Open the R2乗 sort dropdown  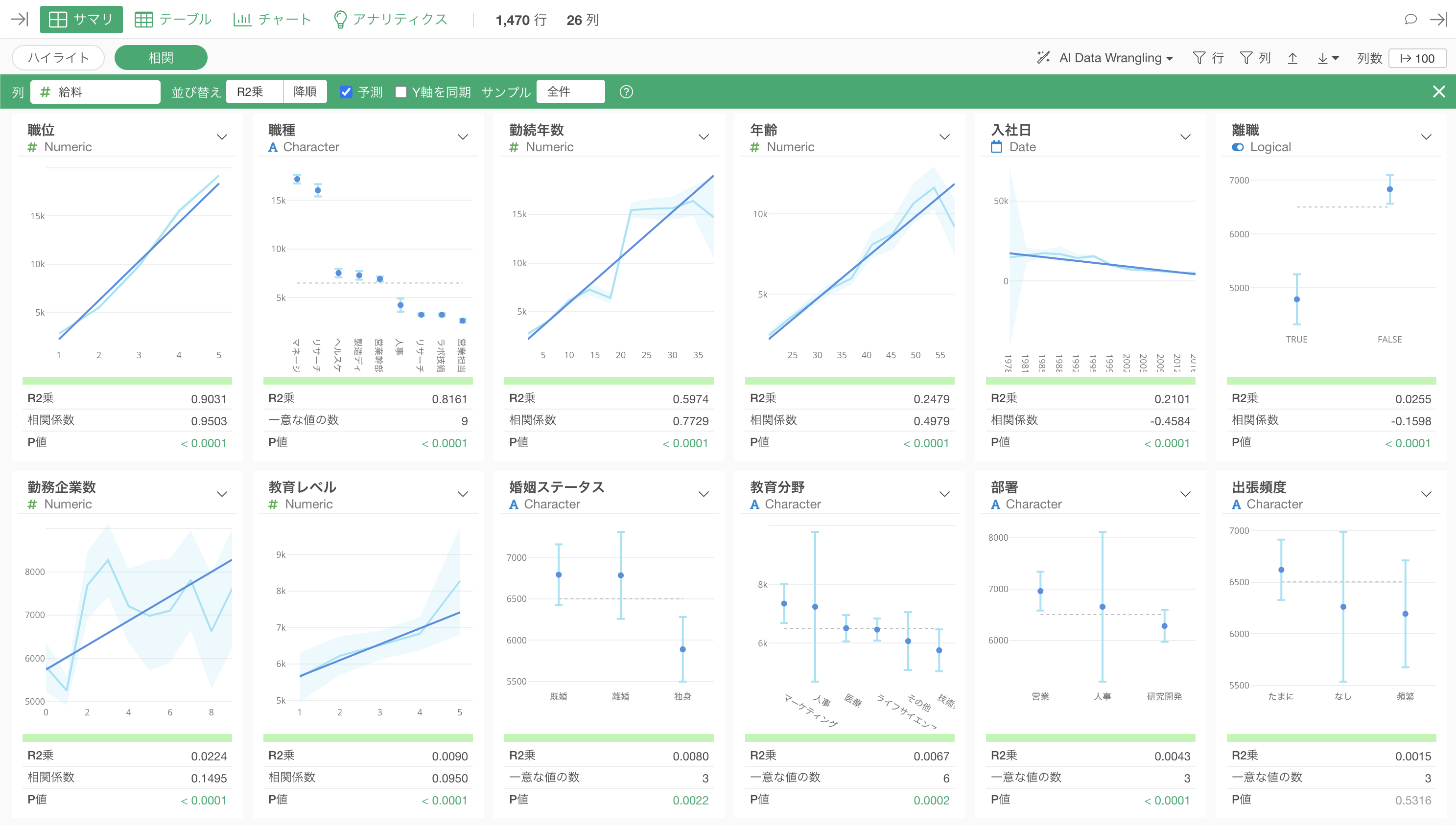tap(254, 92)
